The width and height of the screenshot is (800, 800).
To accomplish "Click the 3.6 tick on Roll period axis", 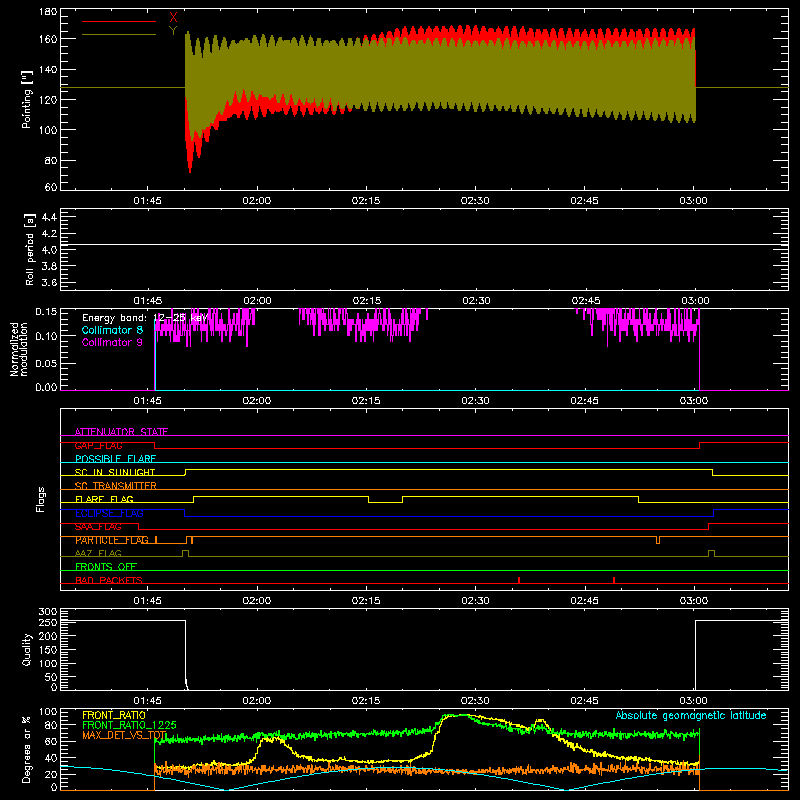I will (49, 282).
